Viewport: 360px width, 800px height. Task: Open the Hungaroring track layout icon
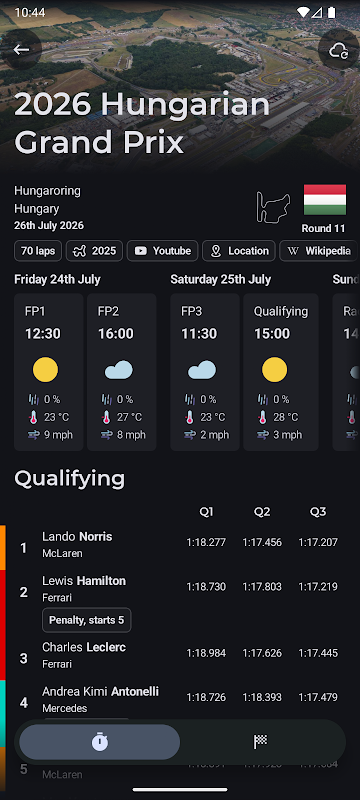[273, 207]
